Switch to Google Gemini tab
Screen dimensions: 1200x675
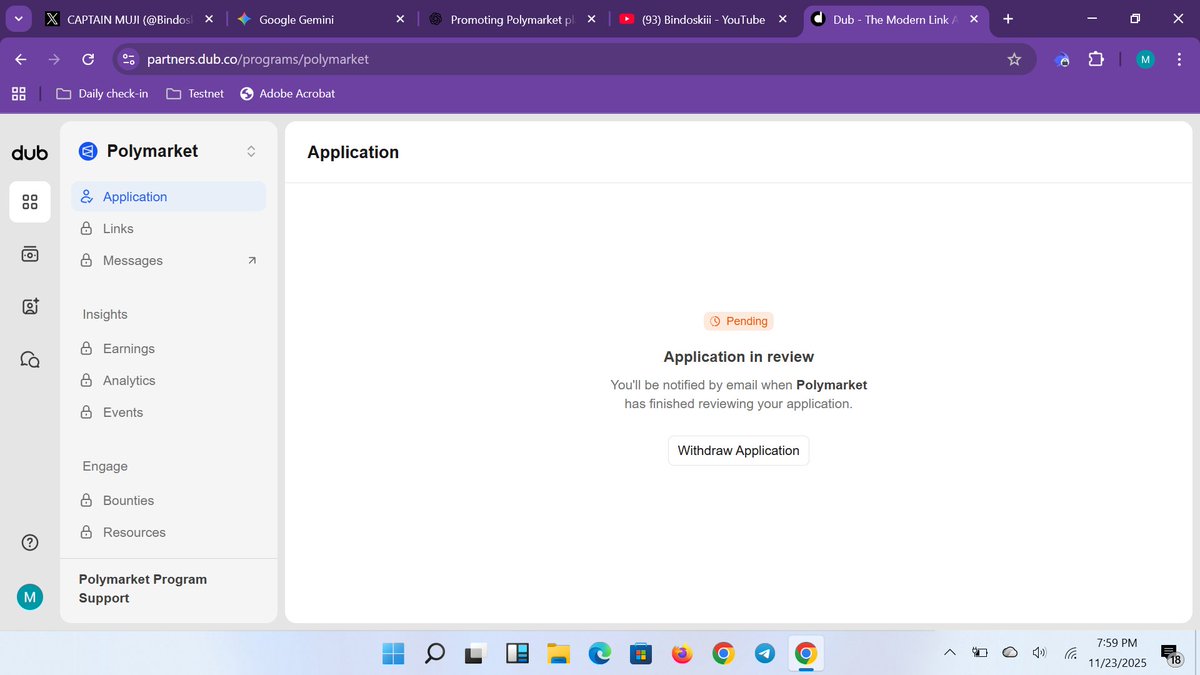coord(320,19)
